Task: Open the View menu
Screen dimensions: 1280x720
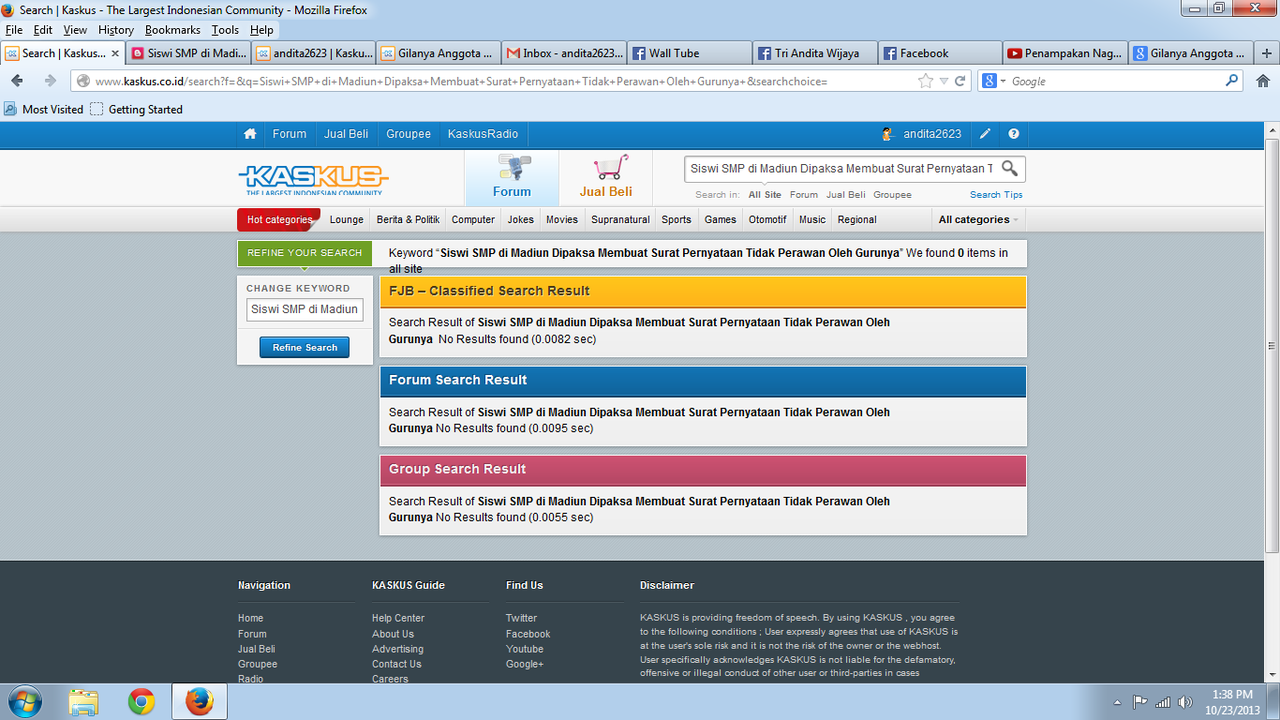Action: pyautogui.click(x=75, y=30)
